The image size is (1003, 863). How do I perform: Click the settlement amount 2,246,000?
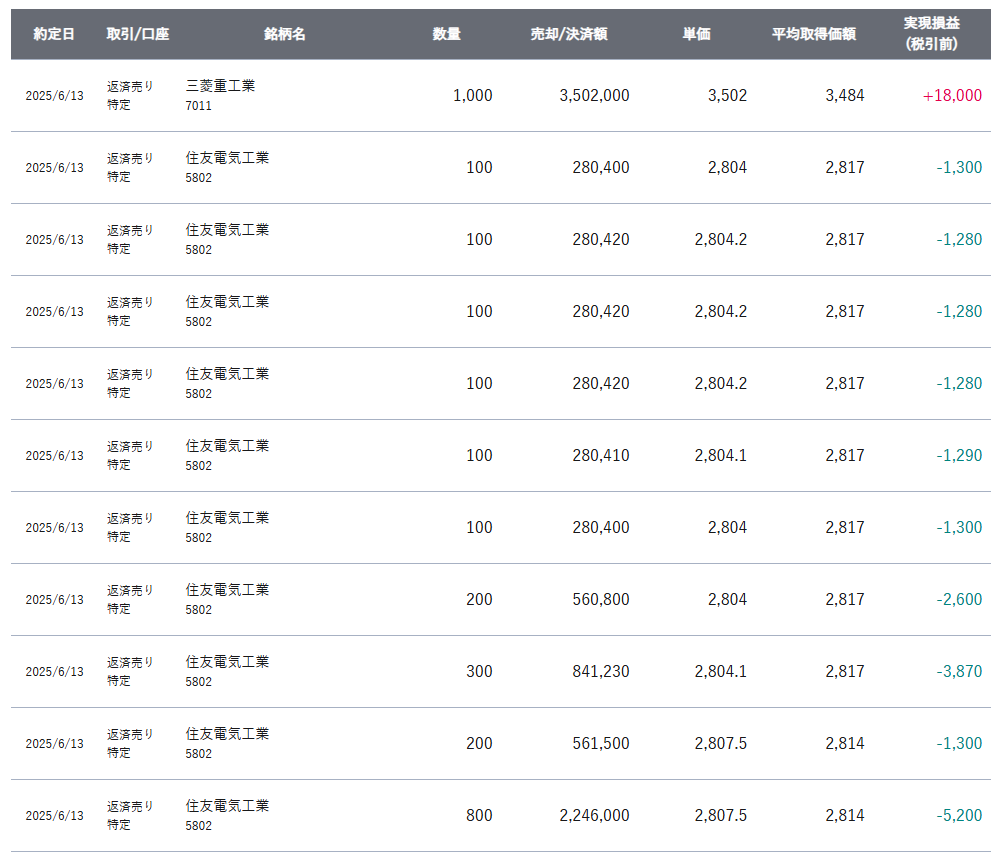click(594, 816)
